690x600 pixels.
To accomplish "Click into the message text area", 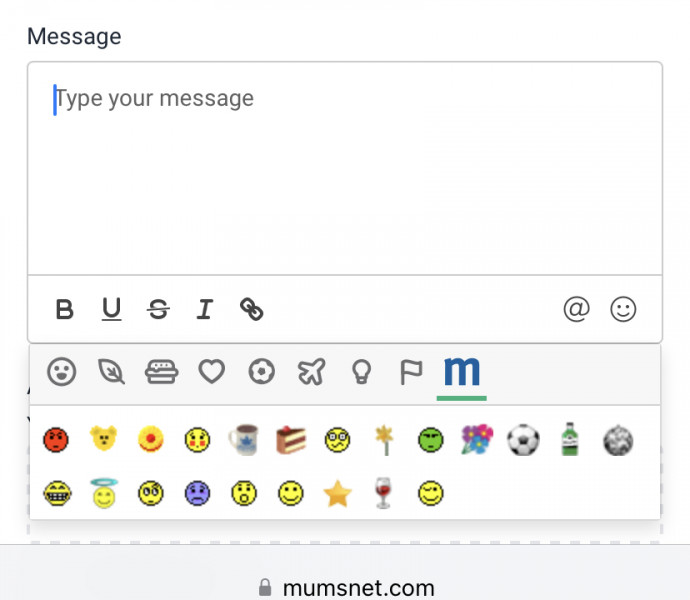I will click(x=345, y=170).
